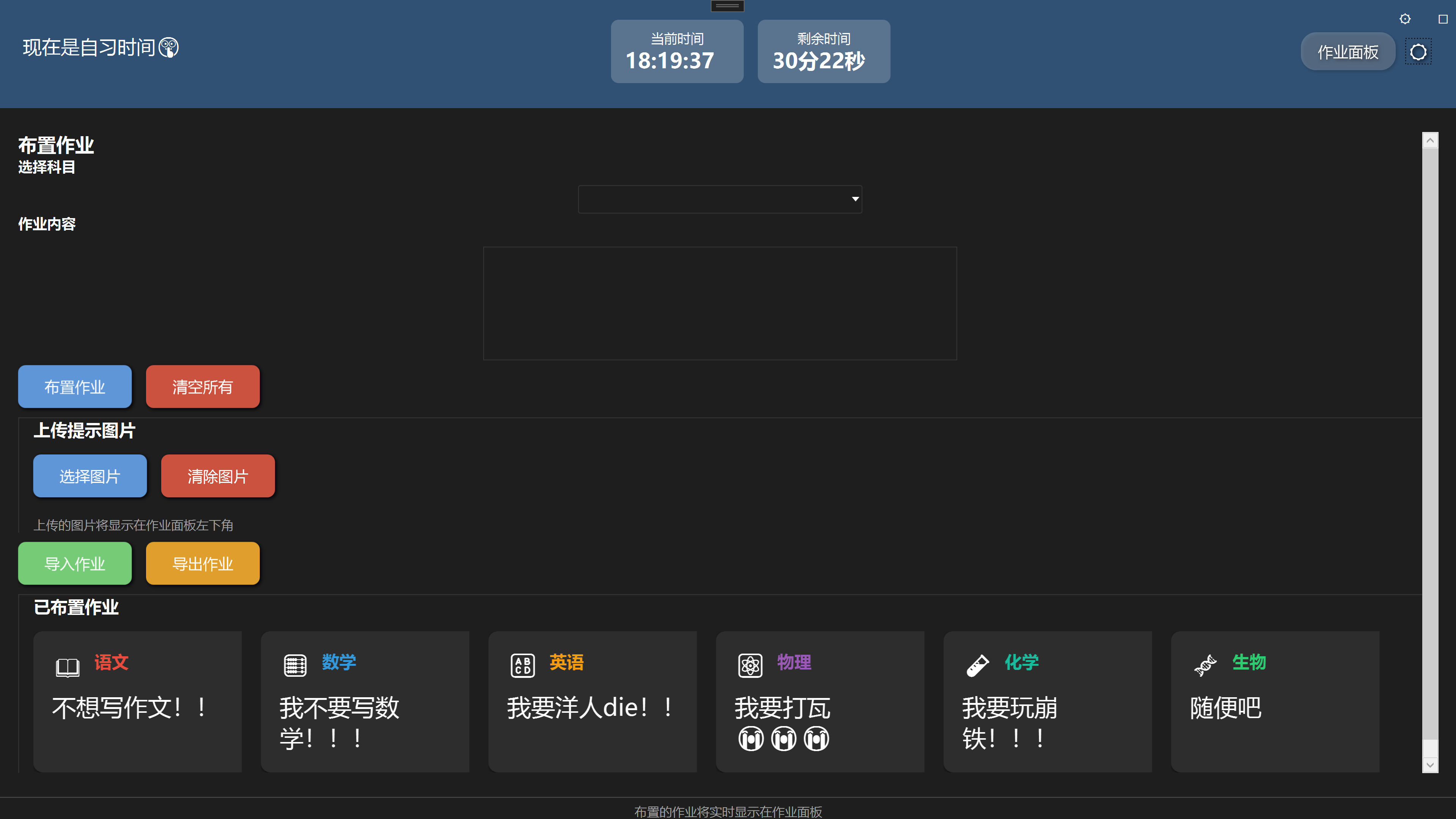Click the 物理 atom icon
Viewport: 1456px width, 819px height.
[750, 665]
